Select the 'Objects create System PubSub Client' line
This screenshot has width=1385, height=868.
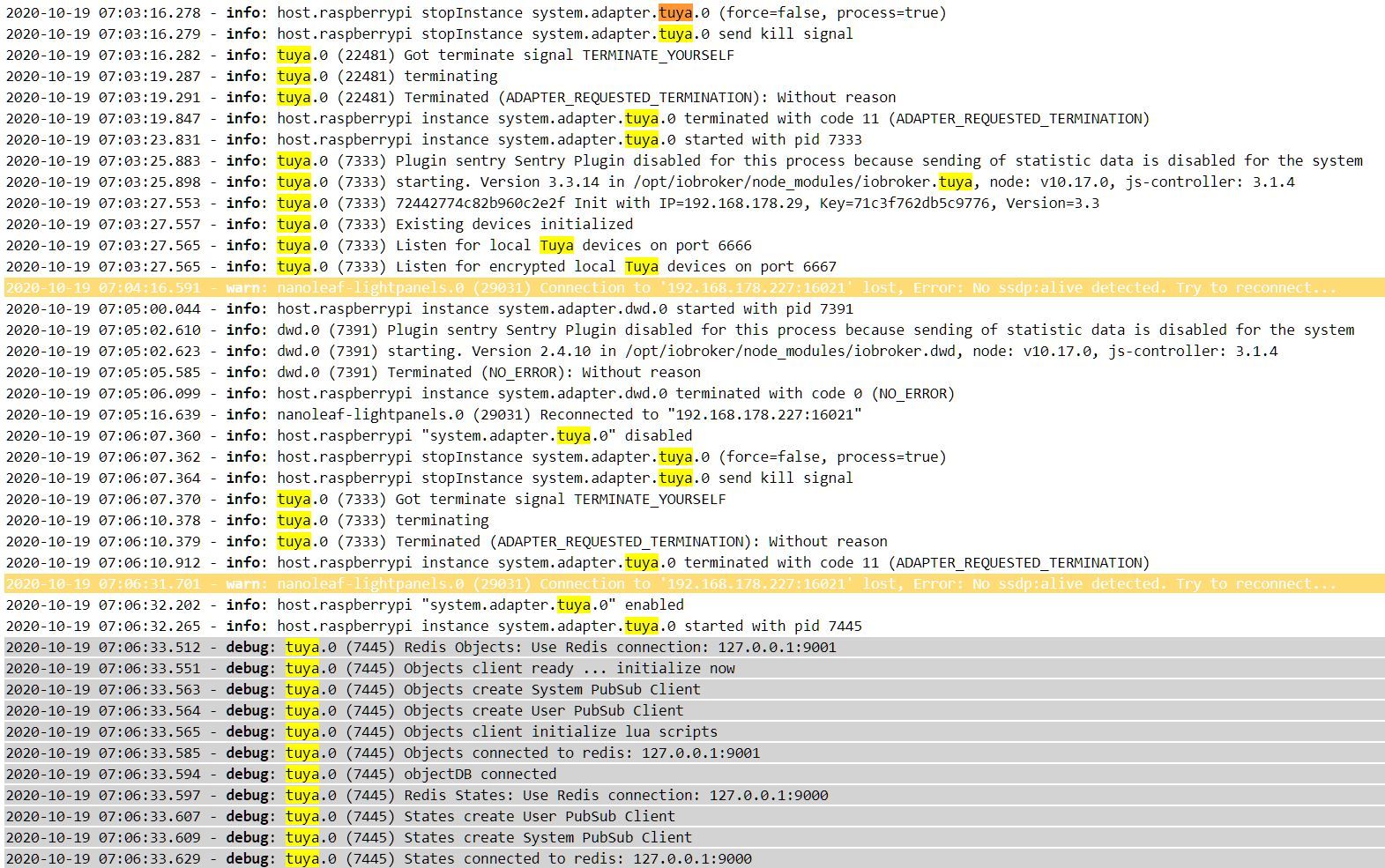click(695, 689)
